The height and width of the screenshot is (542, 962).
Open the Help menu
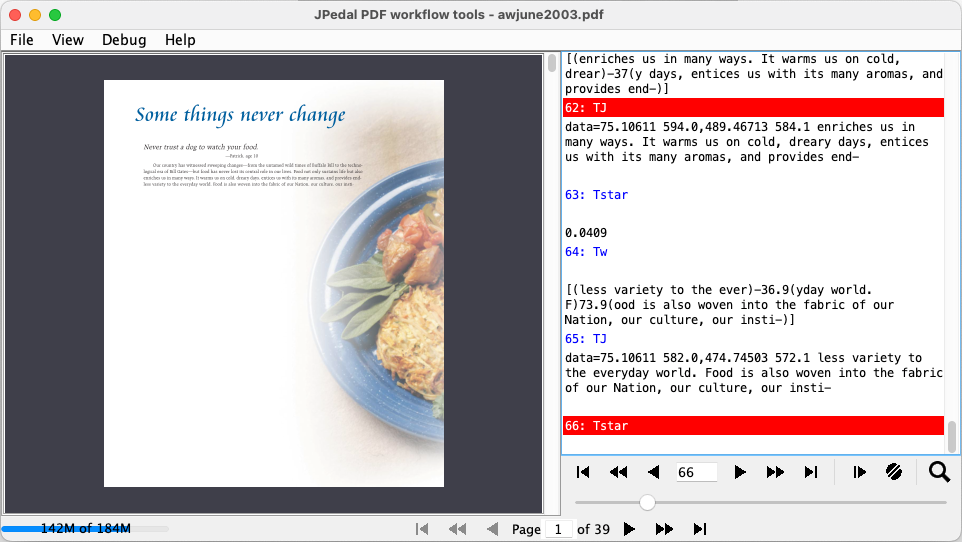pos(180,40)
